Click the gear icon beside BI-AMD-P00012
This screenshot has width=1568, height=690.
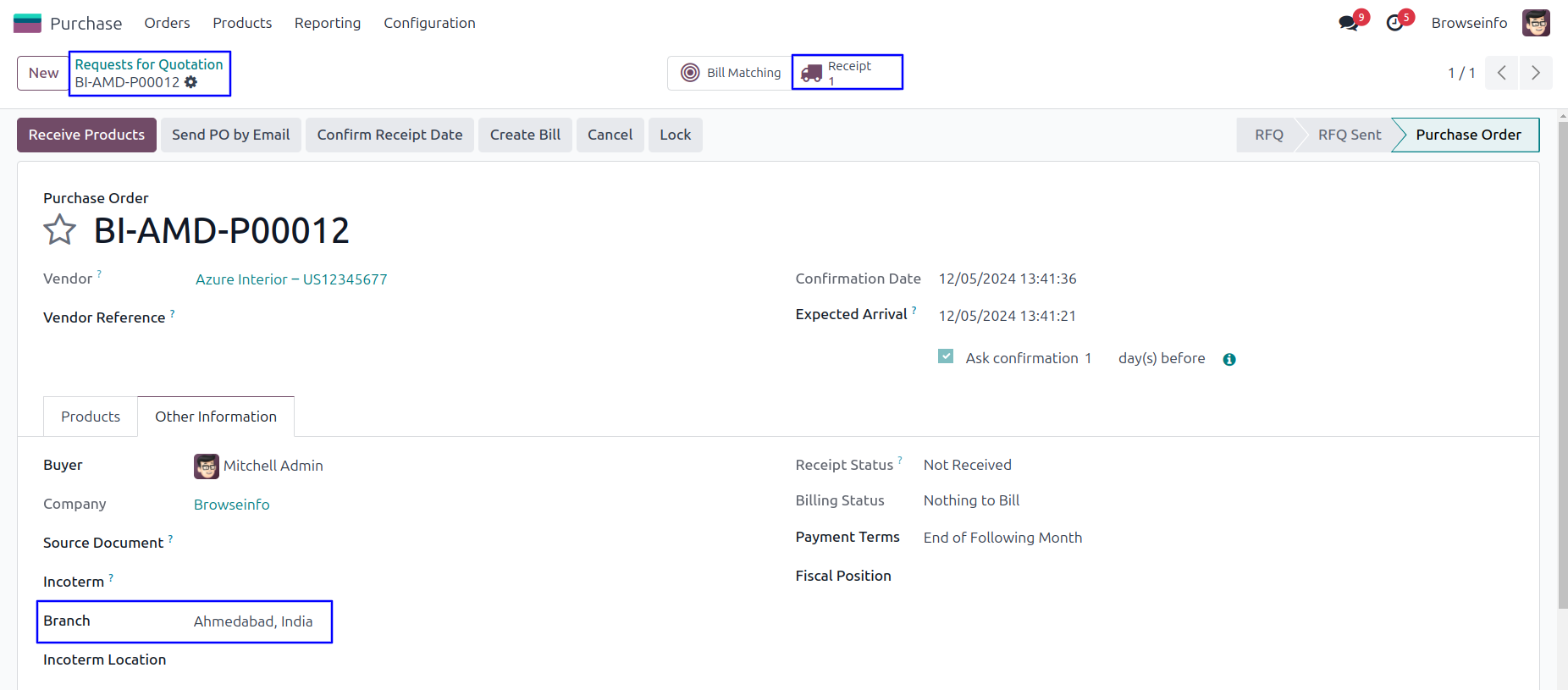pos(191,82)
